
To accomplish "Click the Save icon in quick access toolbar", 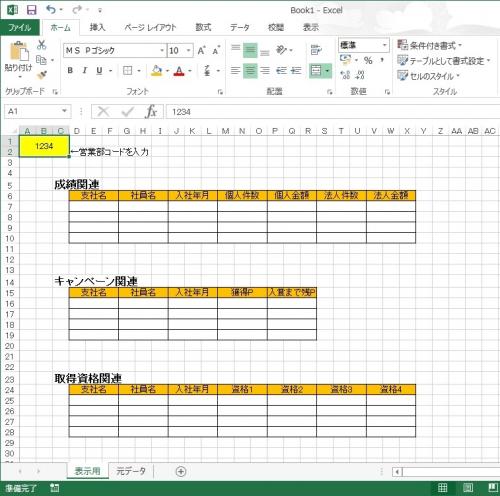I will [31, 10].
